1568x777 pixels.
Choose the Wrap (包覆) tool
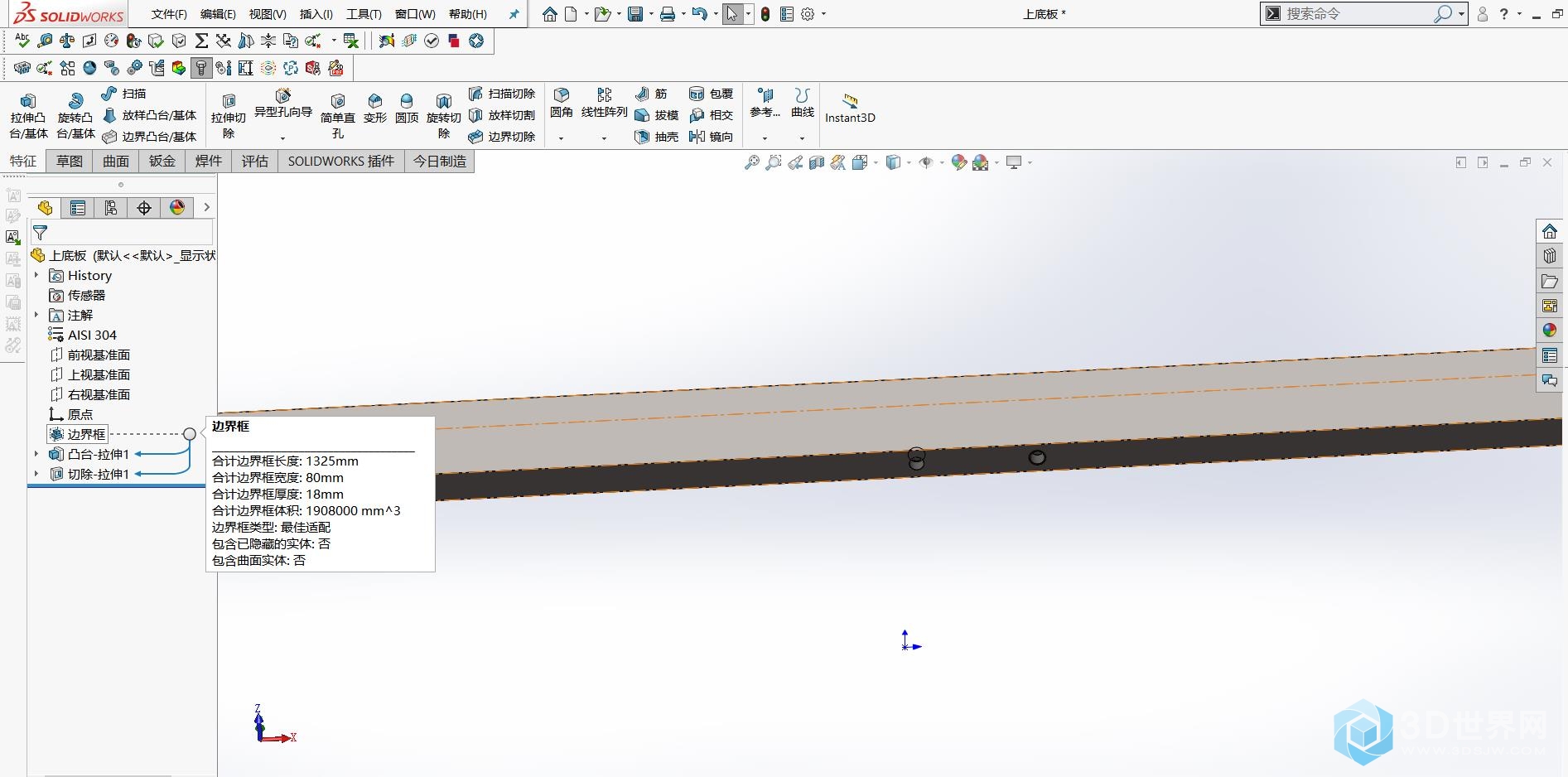point(712,94)
